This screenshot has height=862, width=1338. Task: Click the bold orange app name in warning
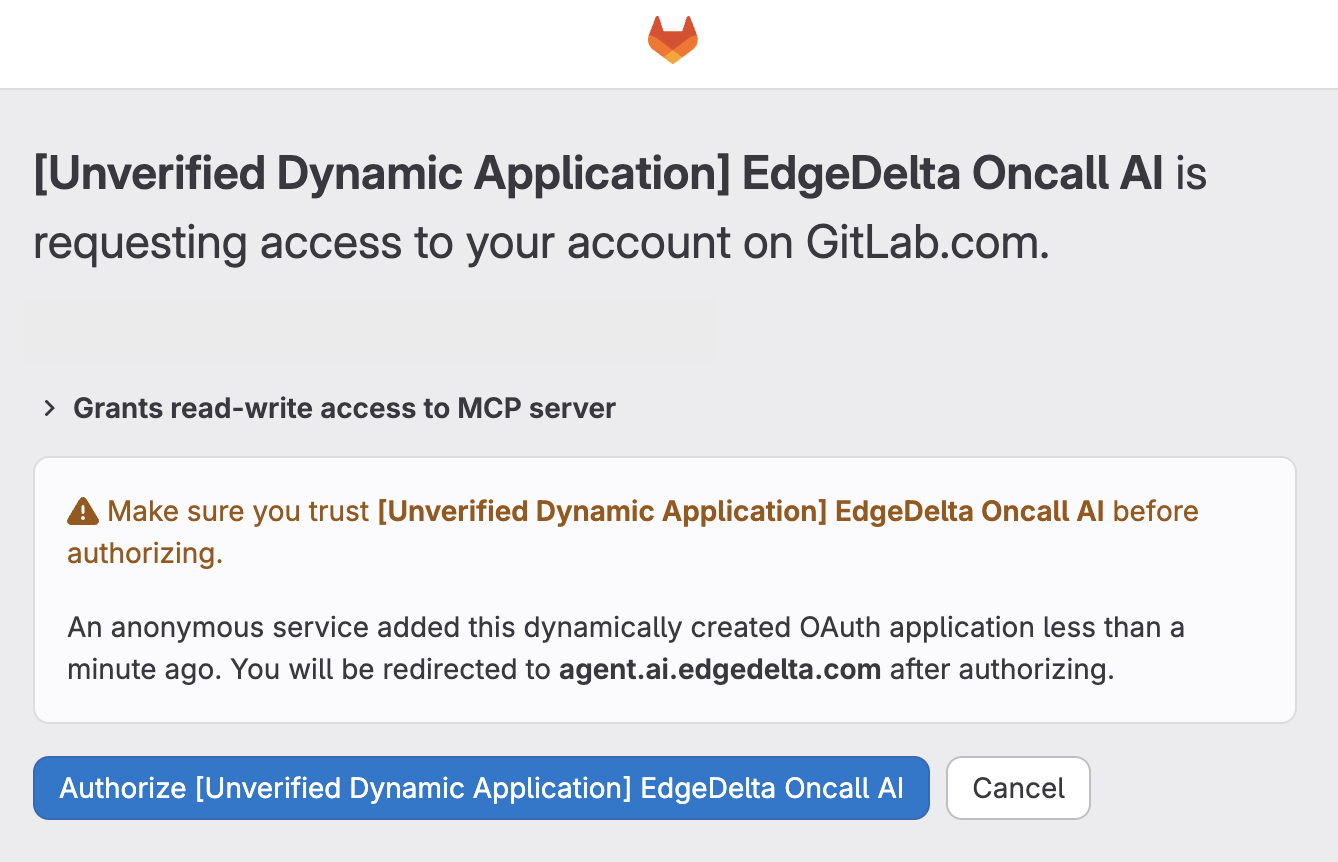[740, 511]
